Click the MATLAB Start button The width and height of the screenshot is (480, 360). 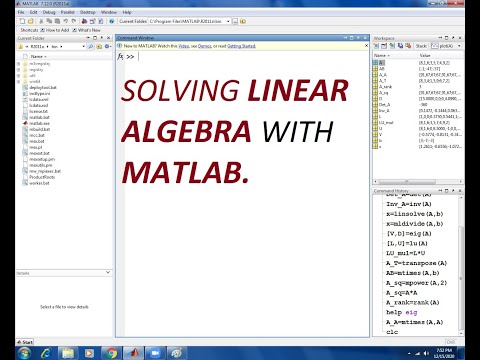click(25, 342)
